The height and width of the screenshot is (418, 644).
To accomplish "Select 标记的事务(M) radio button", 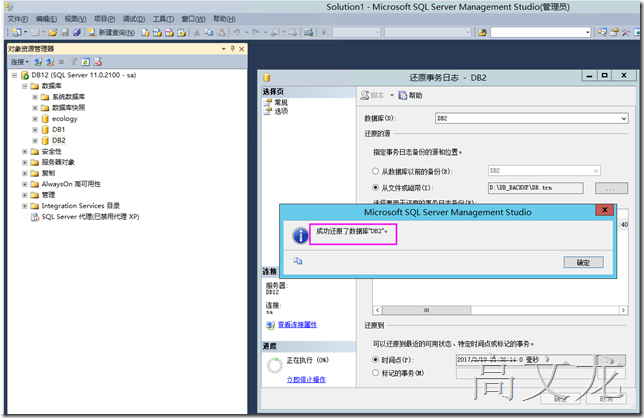I will 375,373.
